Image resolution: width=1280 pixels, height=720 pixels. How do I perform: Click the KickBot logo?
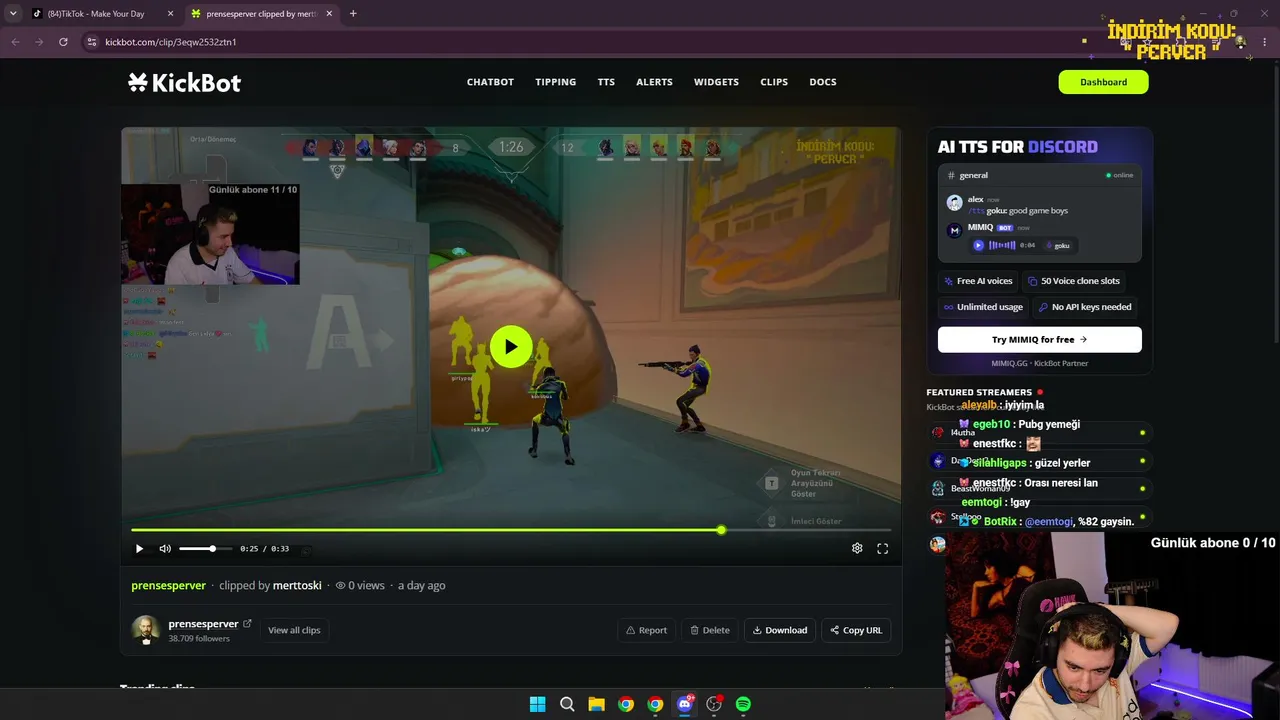(x=184, y=82)
